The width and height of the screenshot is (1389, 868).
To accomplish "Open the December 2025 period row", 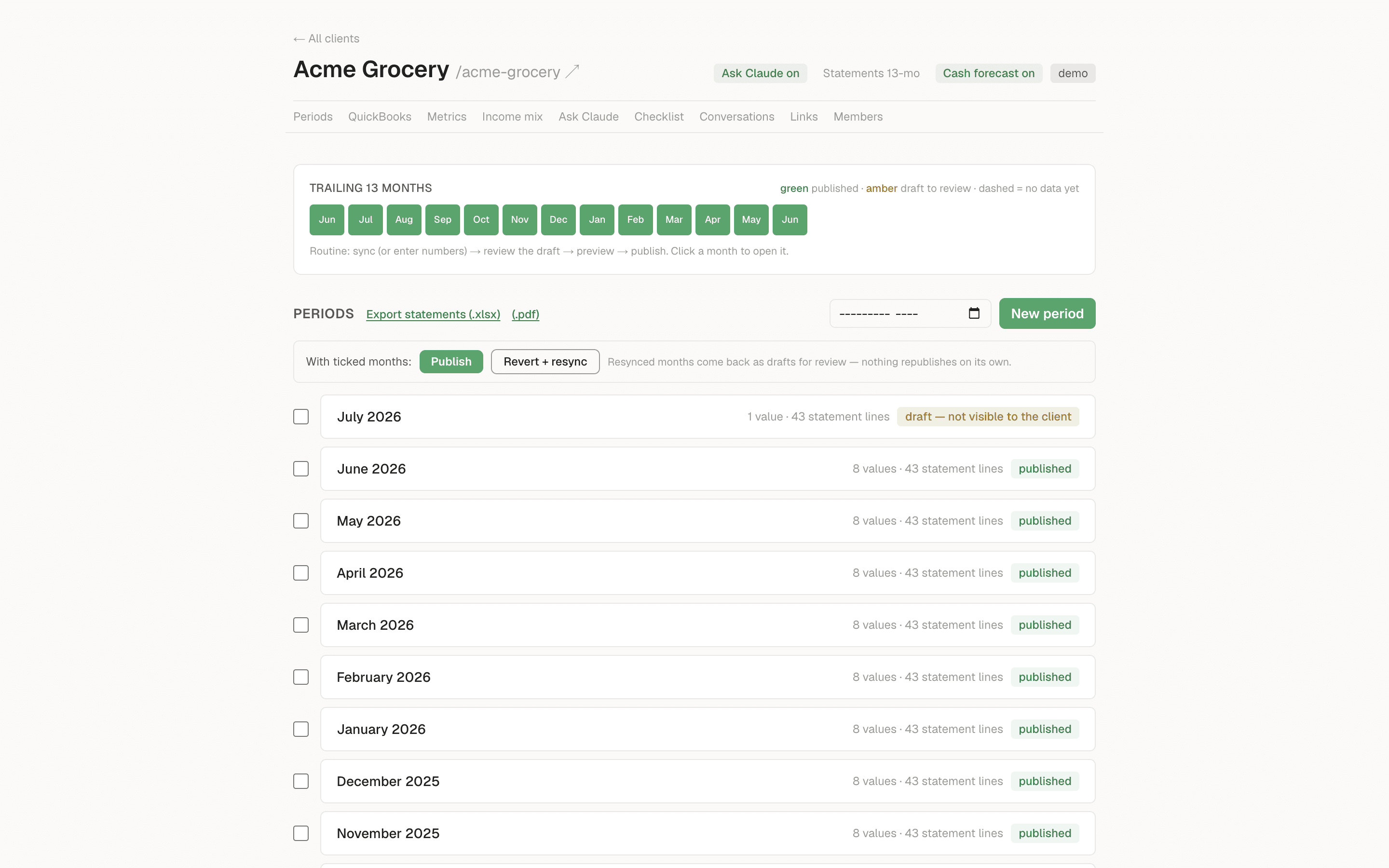I will [x=708, y=781].
